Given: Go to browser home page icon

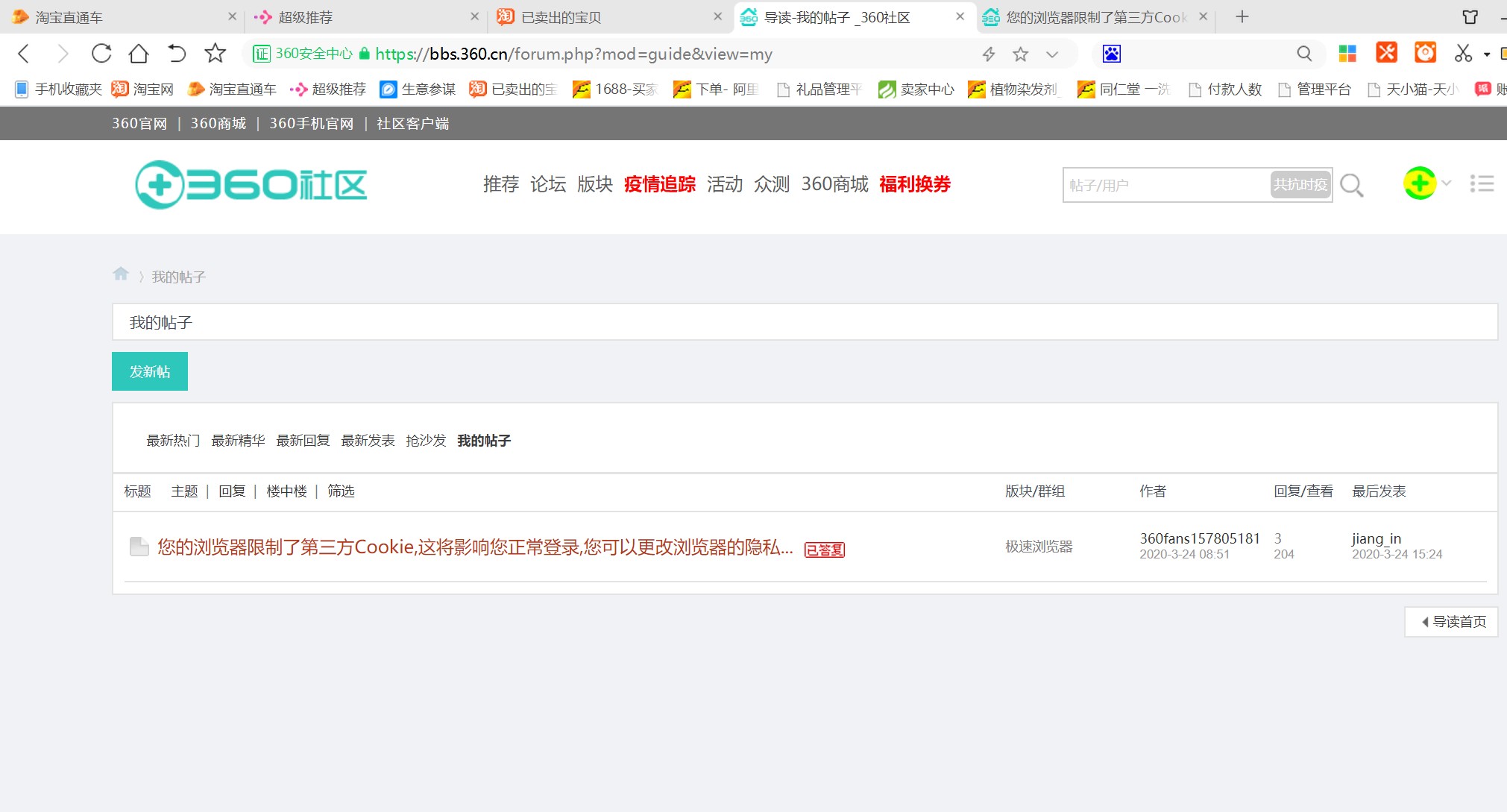Looking at the screenshot, I should [x=139, y=54].
